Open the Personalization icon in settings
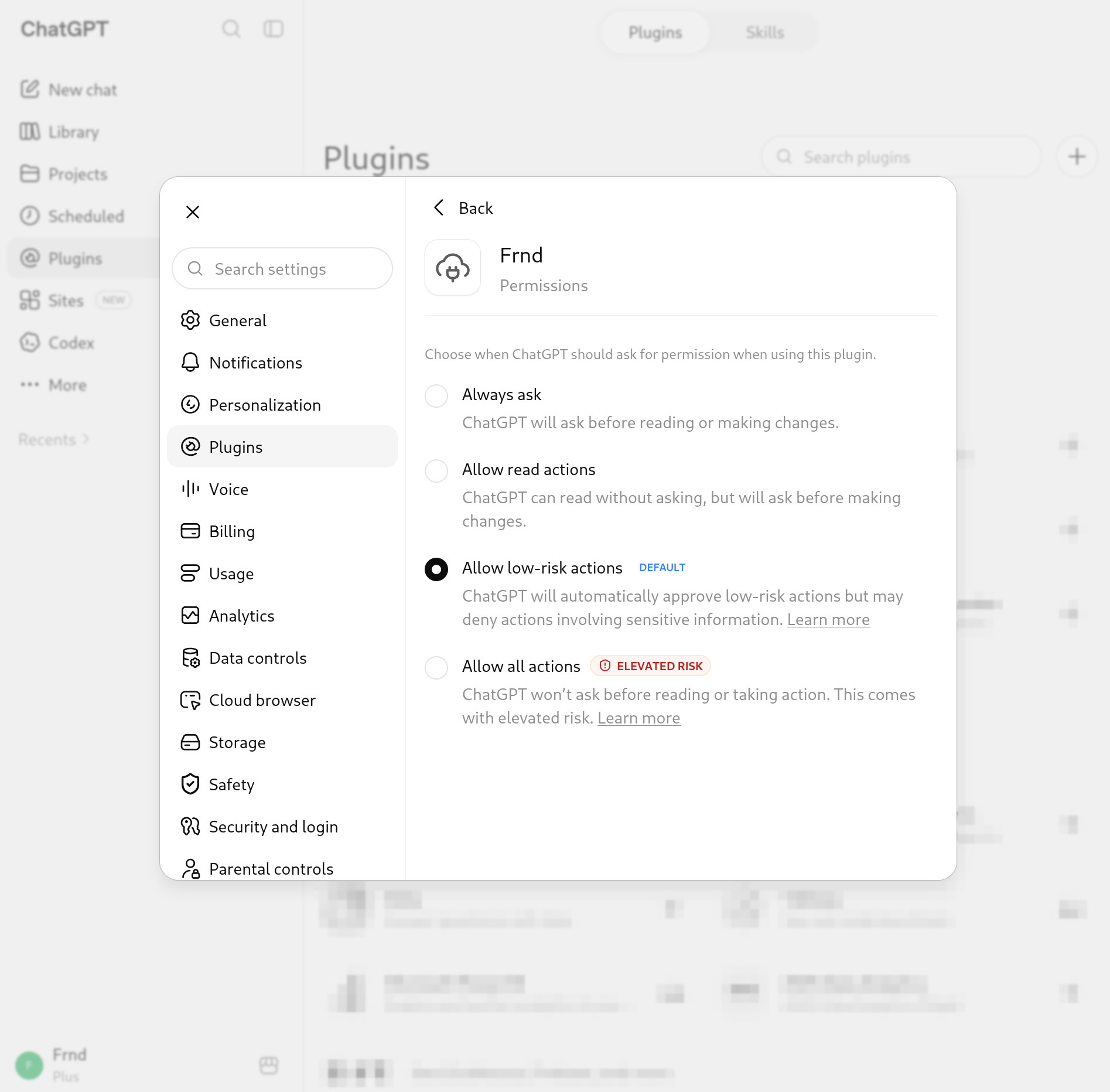The width and height of the screenshot is (1110, 1092). coord(190,405)
